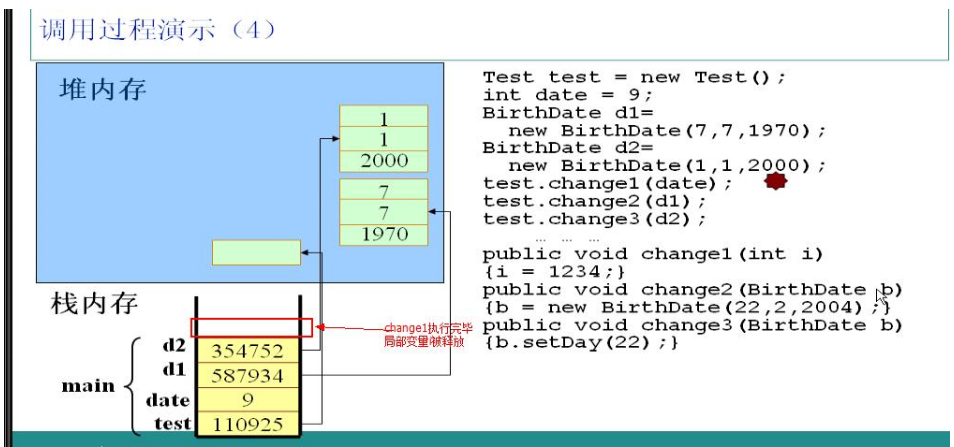Screen dimensions: 954x447
Task: Click code line test.change3(d2);
Action: point(596,218)
